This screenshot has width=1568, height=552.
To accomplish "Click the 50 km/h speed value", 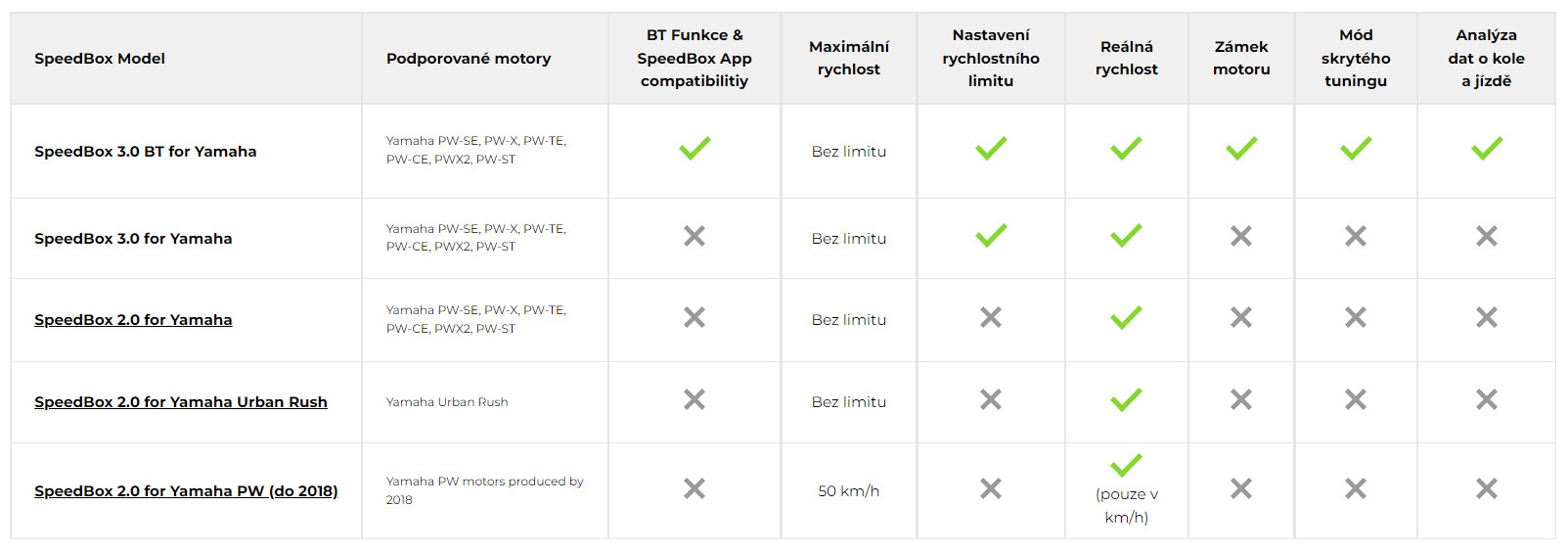I will (848, 491).
